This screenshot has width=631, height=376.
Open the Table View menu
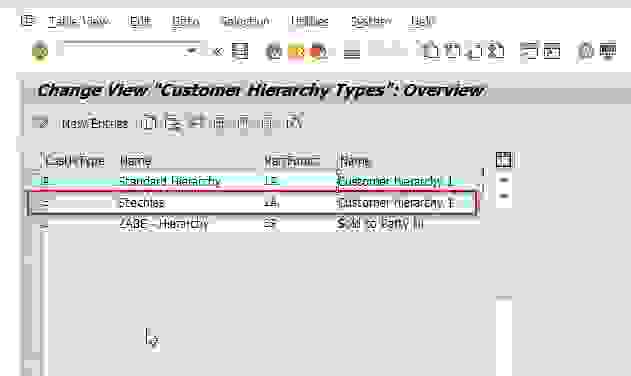(x=79, y=21)
